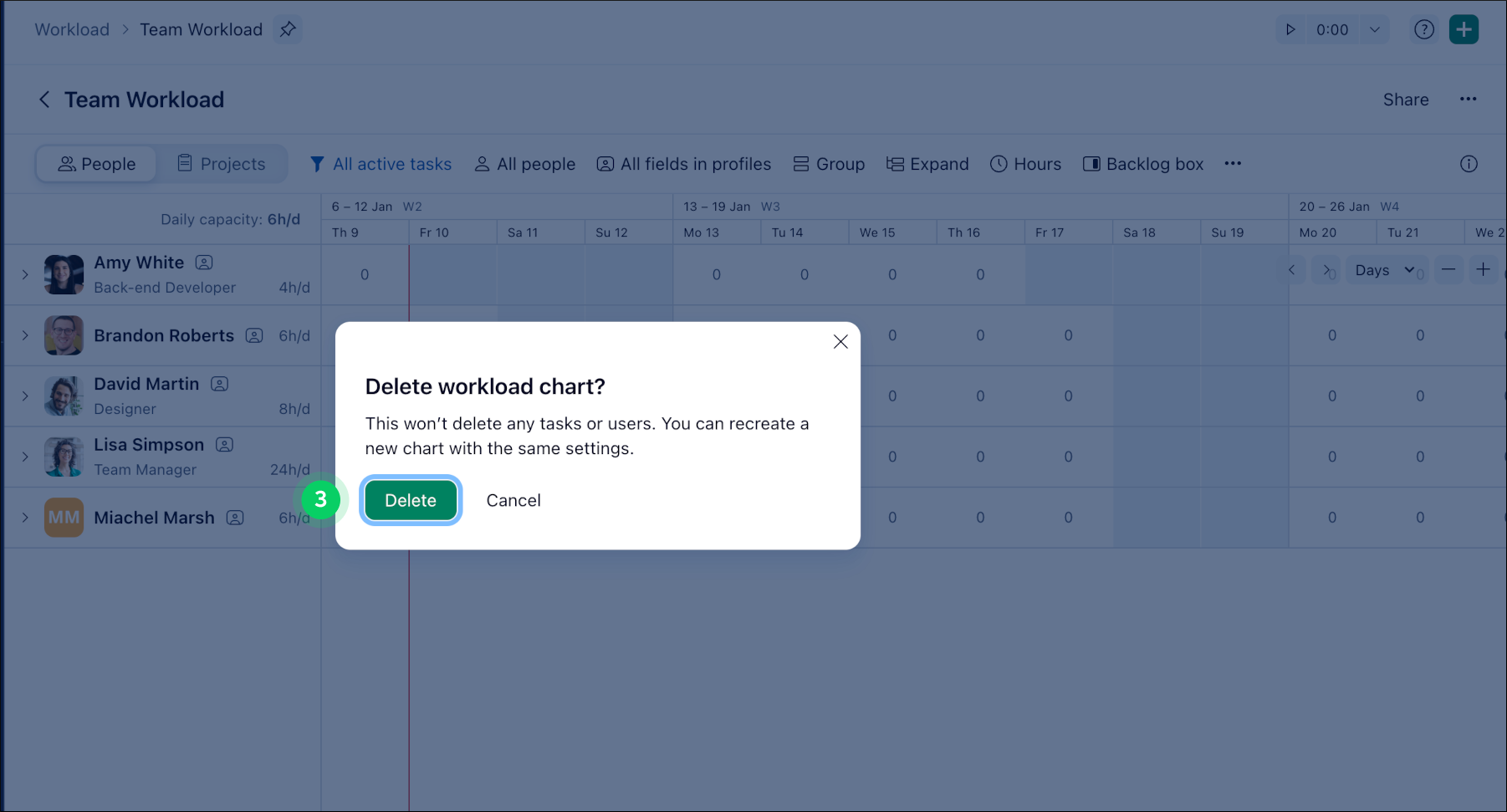Select Brandon Roberts' name
Viewport: 1507px width, 812px height.
click(164, 335)
